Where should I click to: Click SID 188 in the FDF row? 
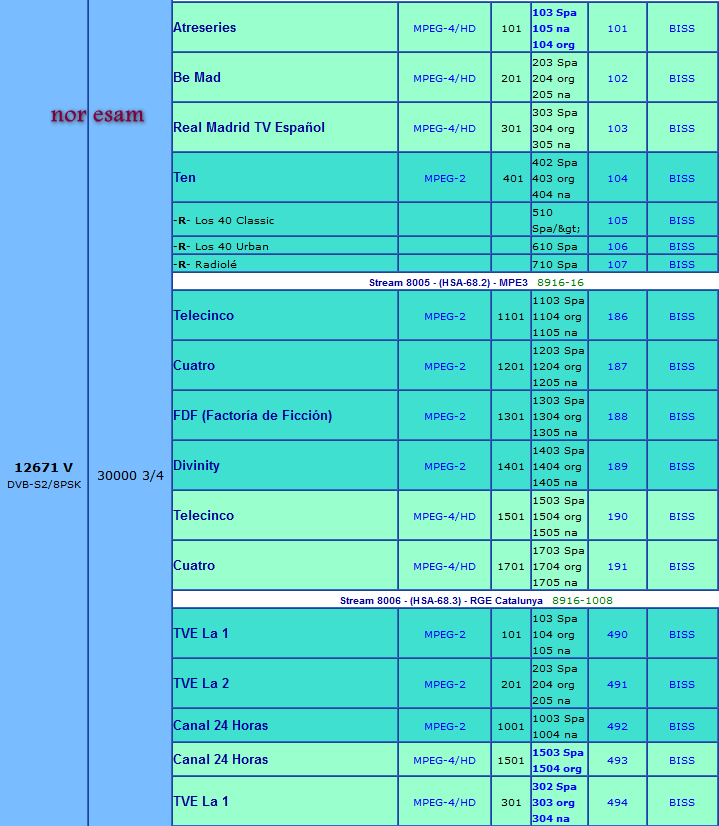pyautogui.click(x=617, y=417)
